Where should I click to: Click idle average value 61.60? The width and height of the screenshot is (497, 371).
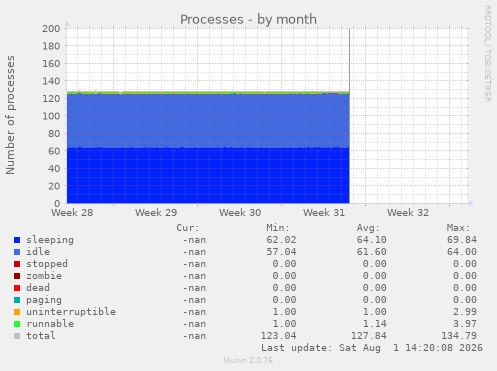tap(372, 252)
